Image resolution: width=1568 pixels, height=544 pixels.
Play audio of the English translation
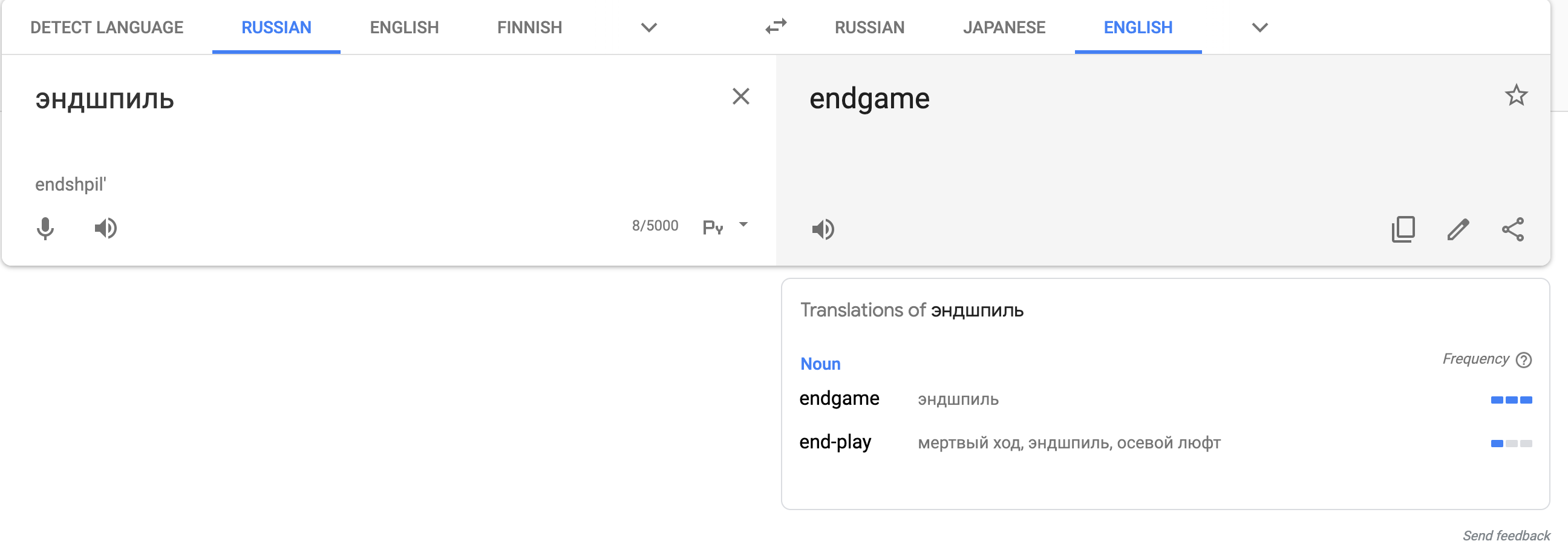coord(823,230)
